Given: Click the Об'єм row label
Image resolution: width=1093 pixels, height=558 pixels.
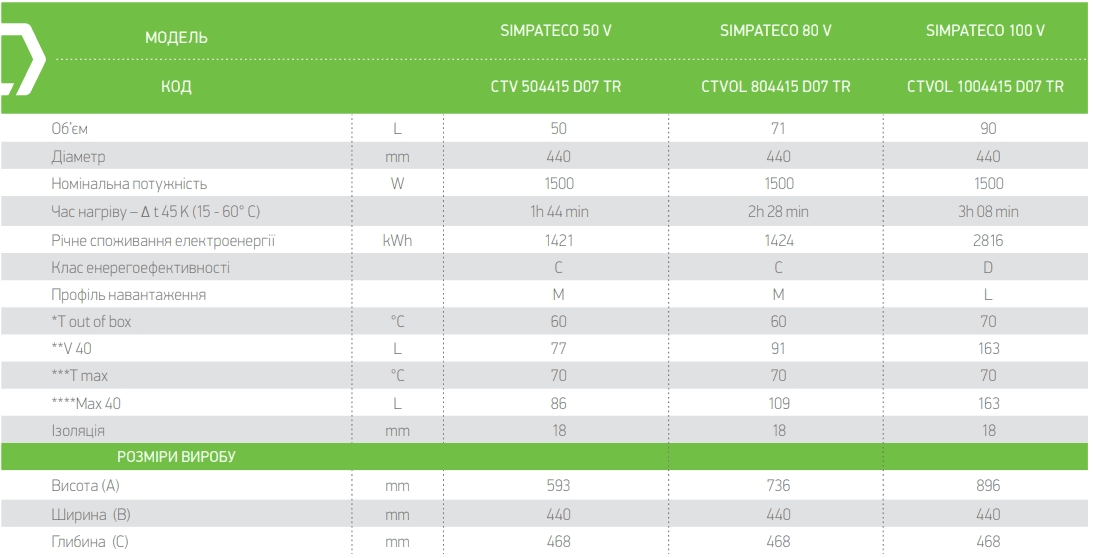Looking at the screenshot, I should click(x=70, y=128).
